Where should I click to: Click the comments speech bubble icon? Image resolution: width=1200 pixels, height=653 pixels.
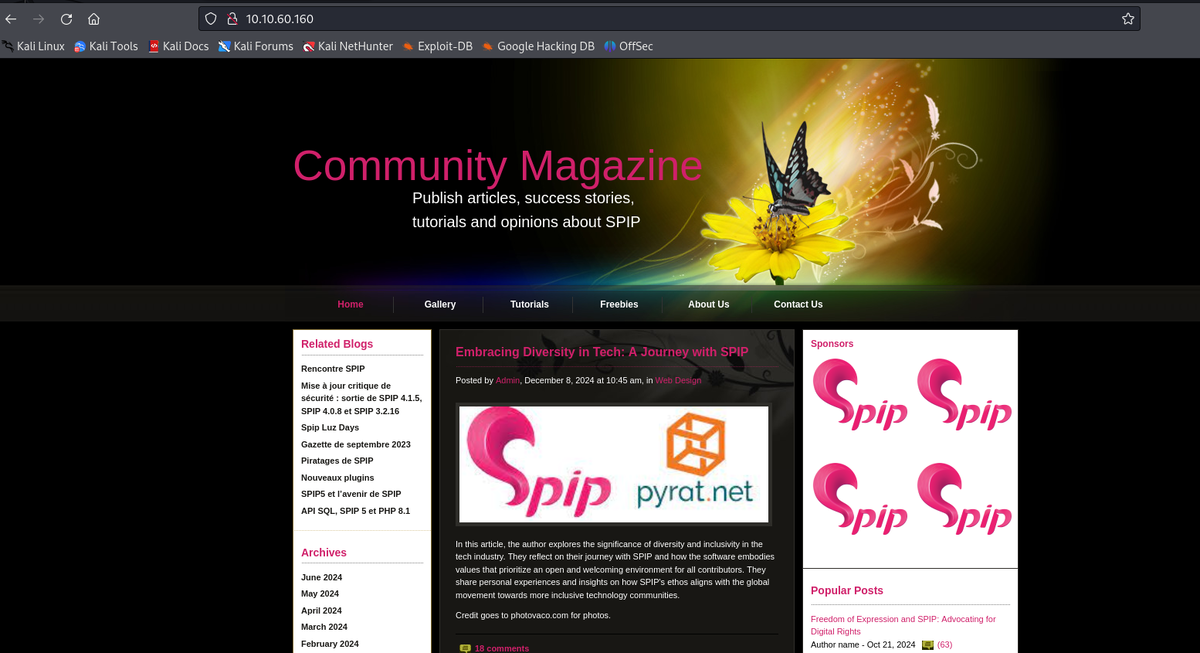[465, 648]
